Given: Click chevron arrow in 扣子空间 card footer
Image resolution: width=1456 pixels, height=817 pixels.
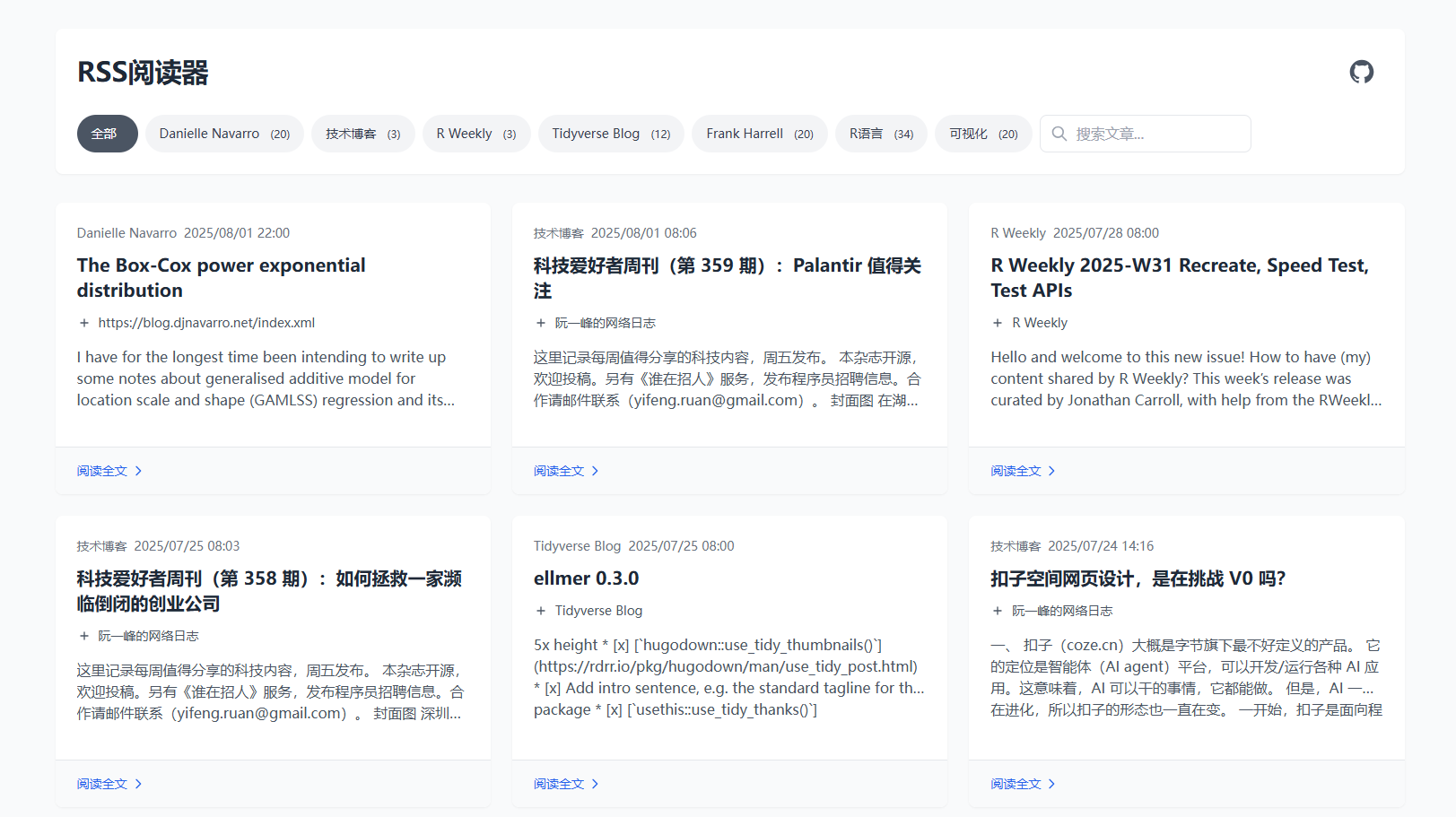Looking at the screenshot, I should [x=1051, y=784].
